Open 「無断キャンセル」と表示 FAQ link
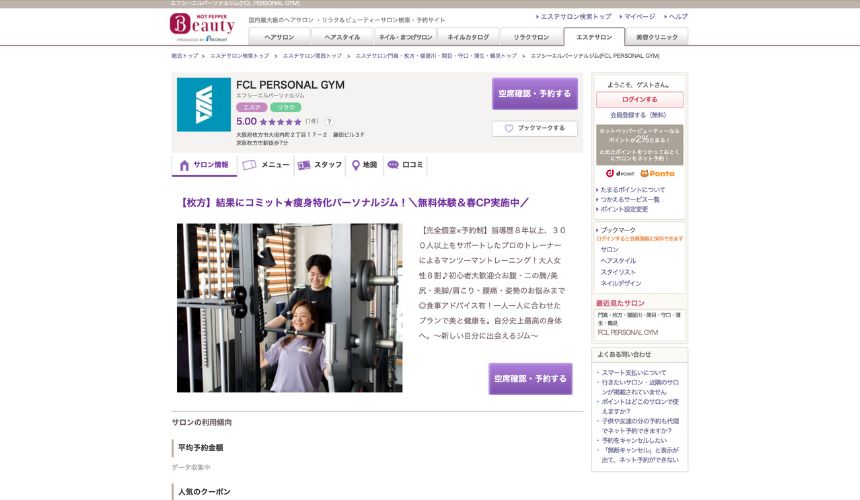This screenshot has width=860, height=500. pyautogui.click(x=640, y=455)
